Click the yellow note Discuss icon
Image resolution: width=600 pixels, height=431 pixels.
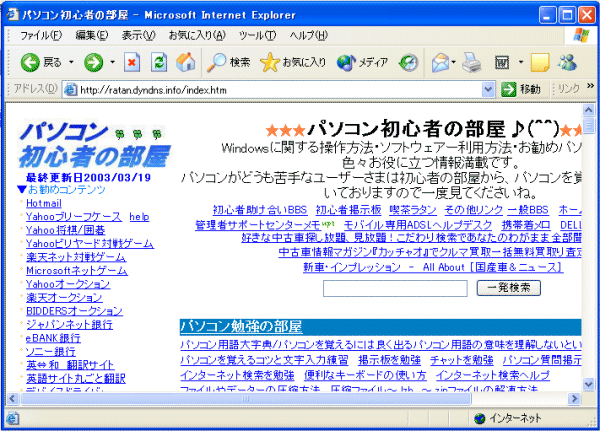[x=540, y=62]
